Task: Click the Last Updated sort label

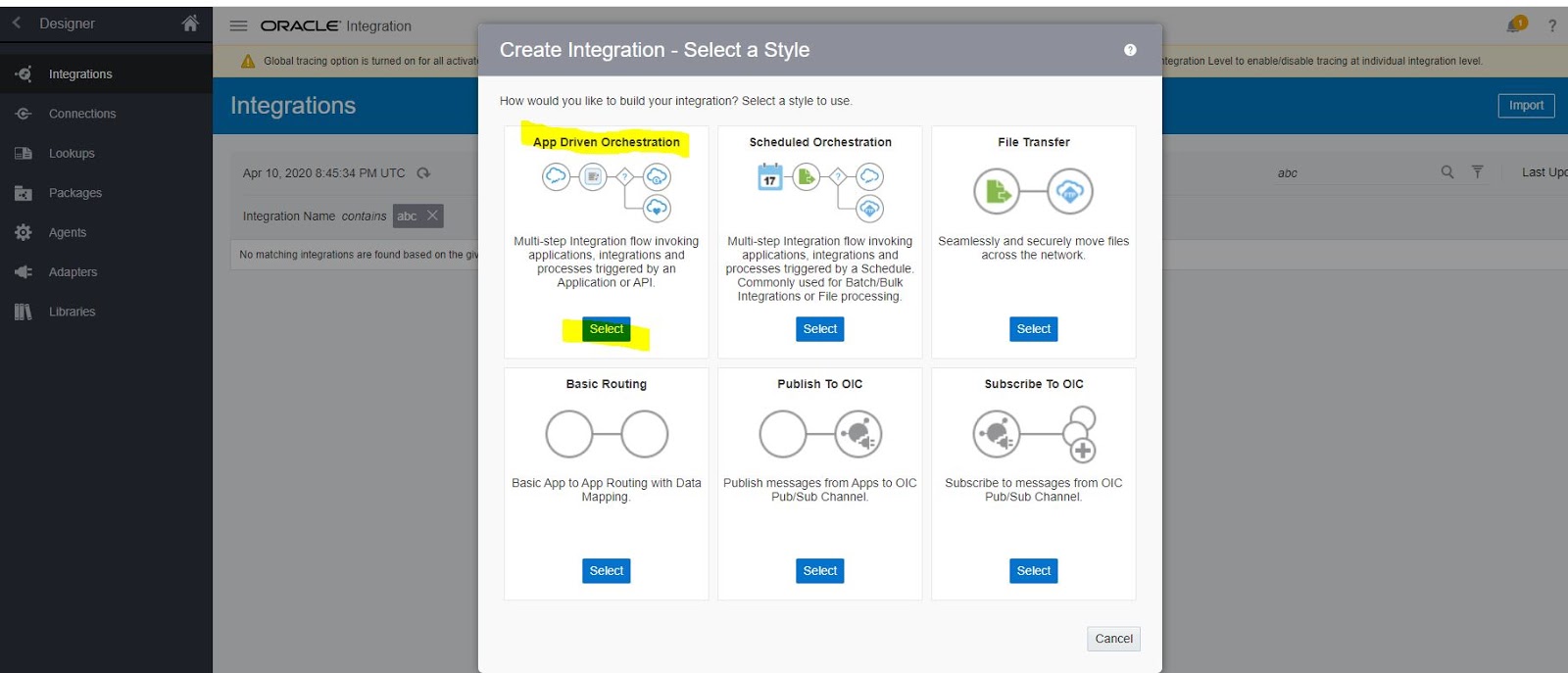Action: click(x=1544, y=172)
